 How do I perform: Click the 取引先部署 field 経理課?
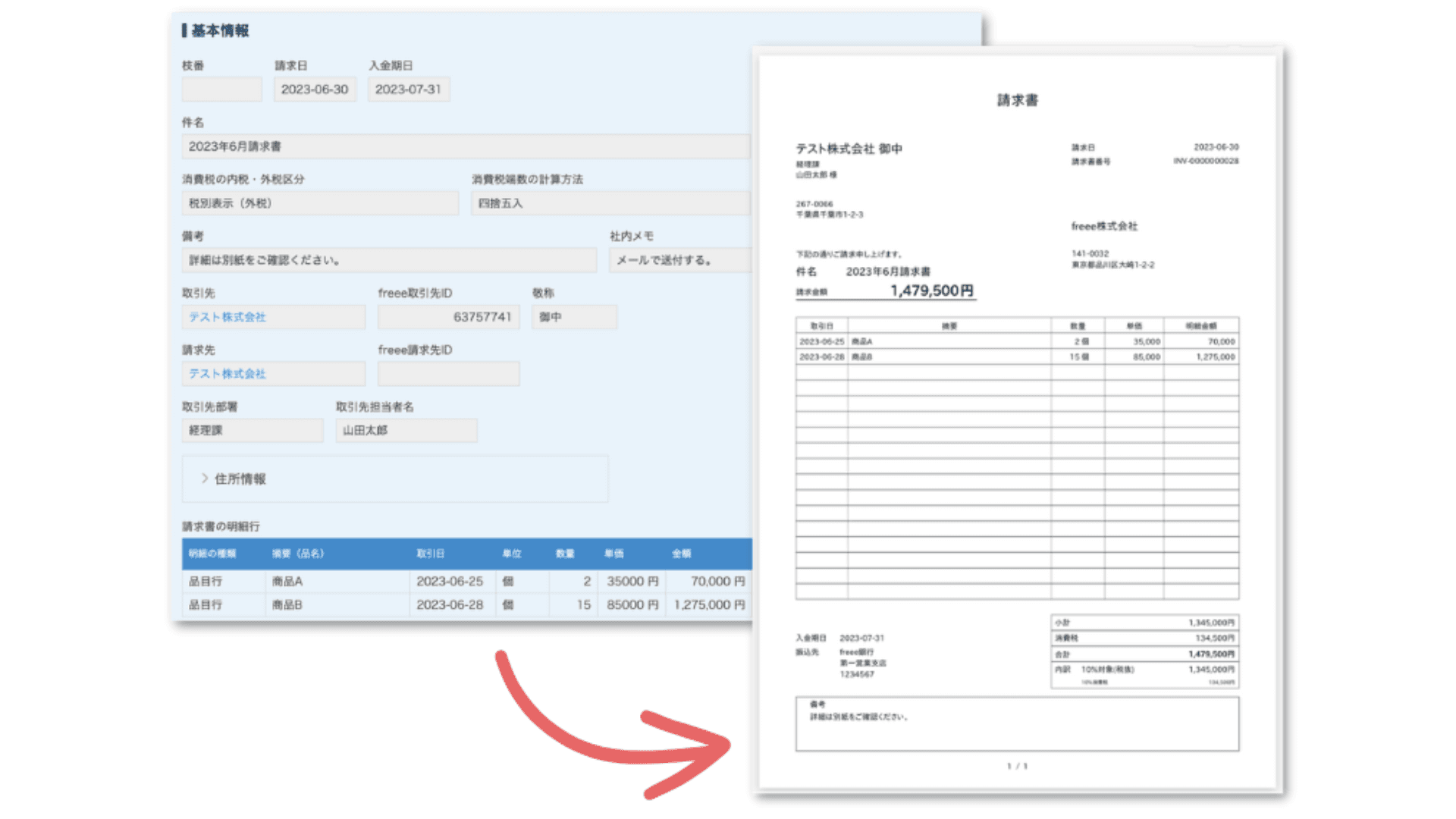tap(253, 431)
